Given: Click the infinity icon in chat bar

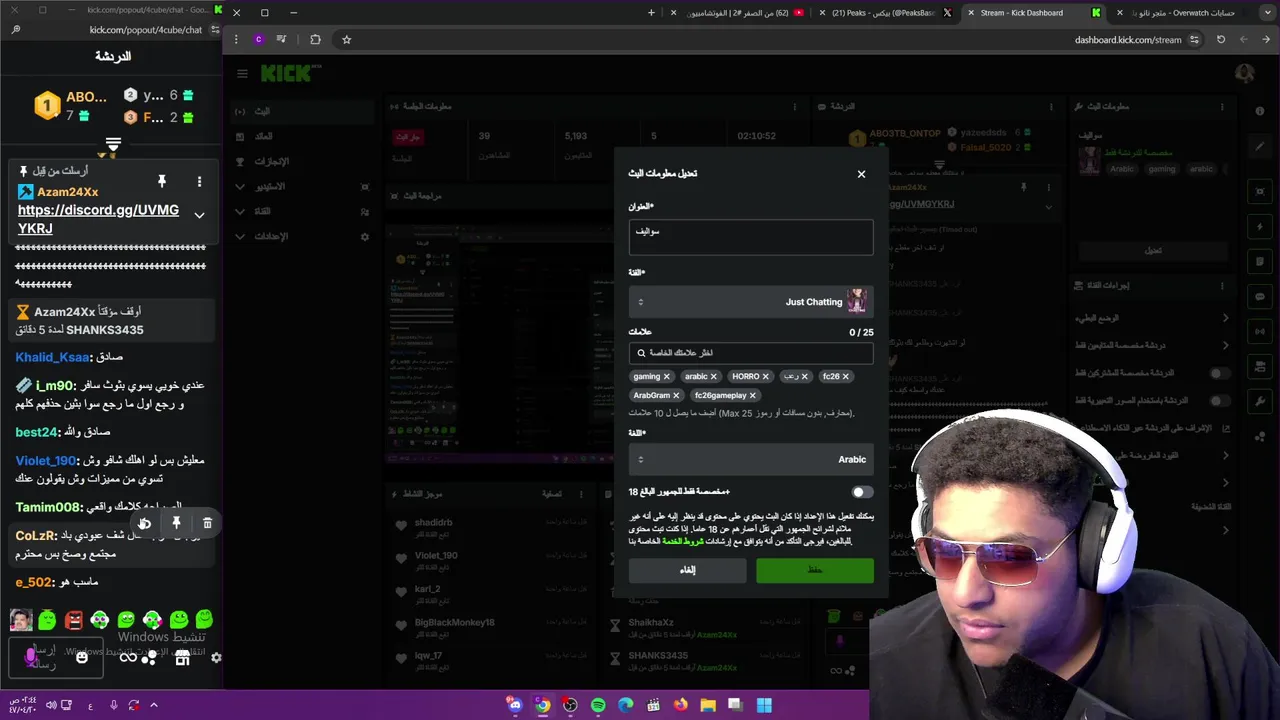Looking at the screenshot, I should [x=128, y=657].
